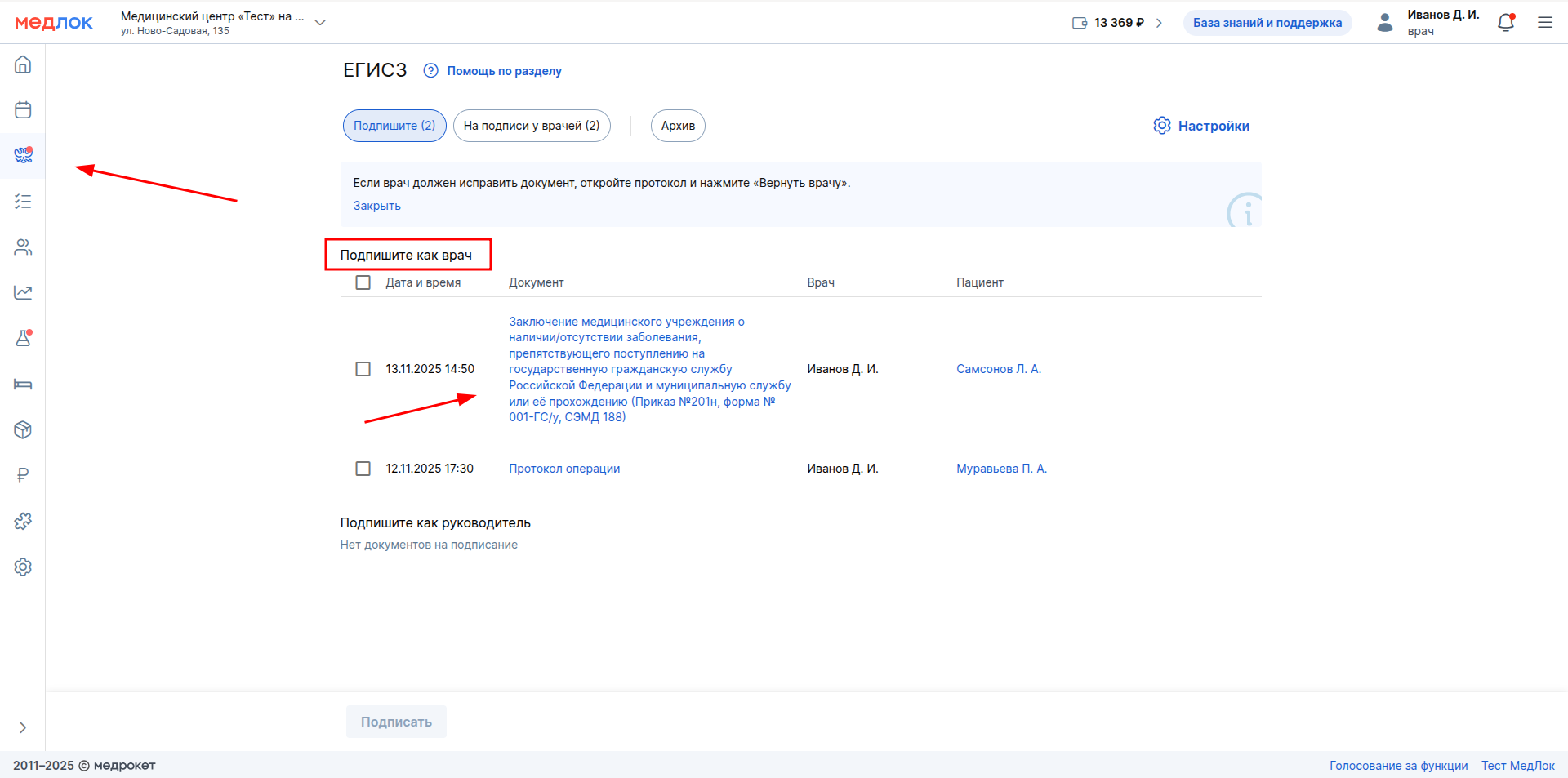
Task: Open the hospital bed icon in the sidebar
Action: [23, 384]
